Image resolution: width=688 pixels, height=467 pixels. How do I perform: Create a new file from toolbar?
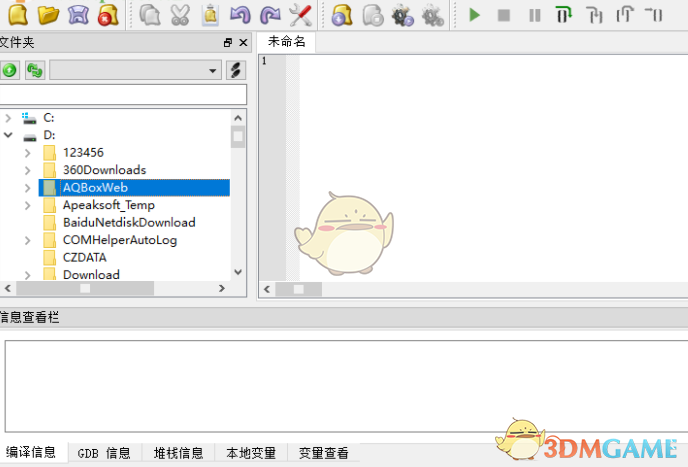18,15
